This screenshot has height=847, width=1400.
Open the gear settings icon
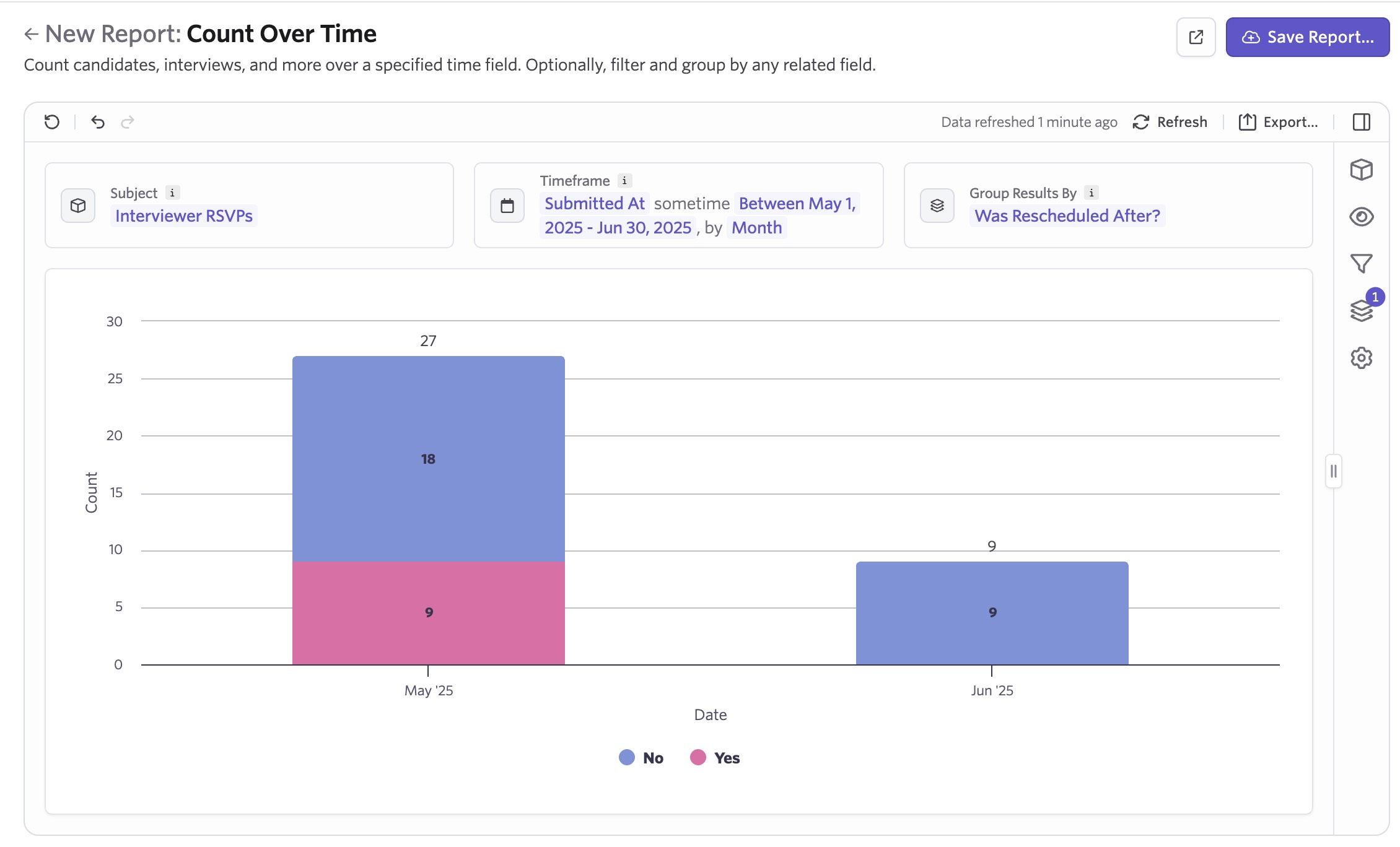point(1361,358)
